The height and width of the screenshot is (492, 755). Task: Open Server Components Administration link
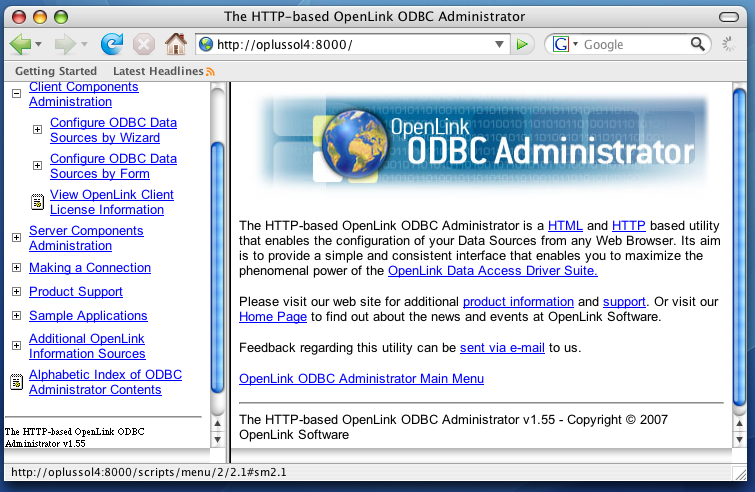pyautogui.click(x=86, y=238)
